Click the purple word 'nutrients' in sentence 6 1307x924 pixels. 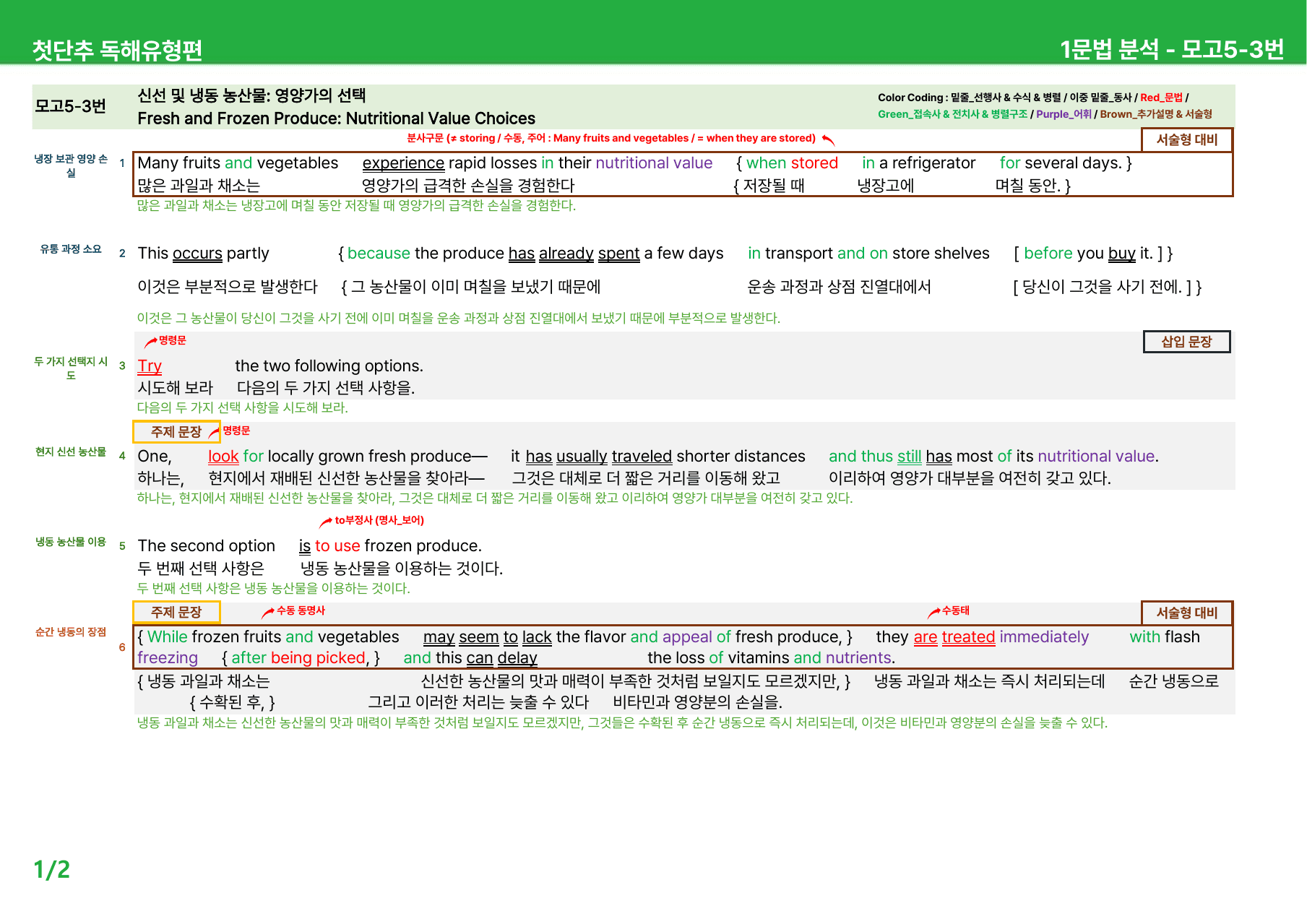click(858, 658)
